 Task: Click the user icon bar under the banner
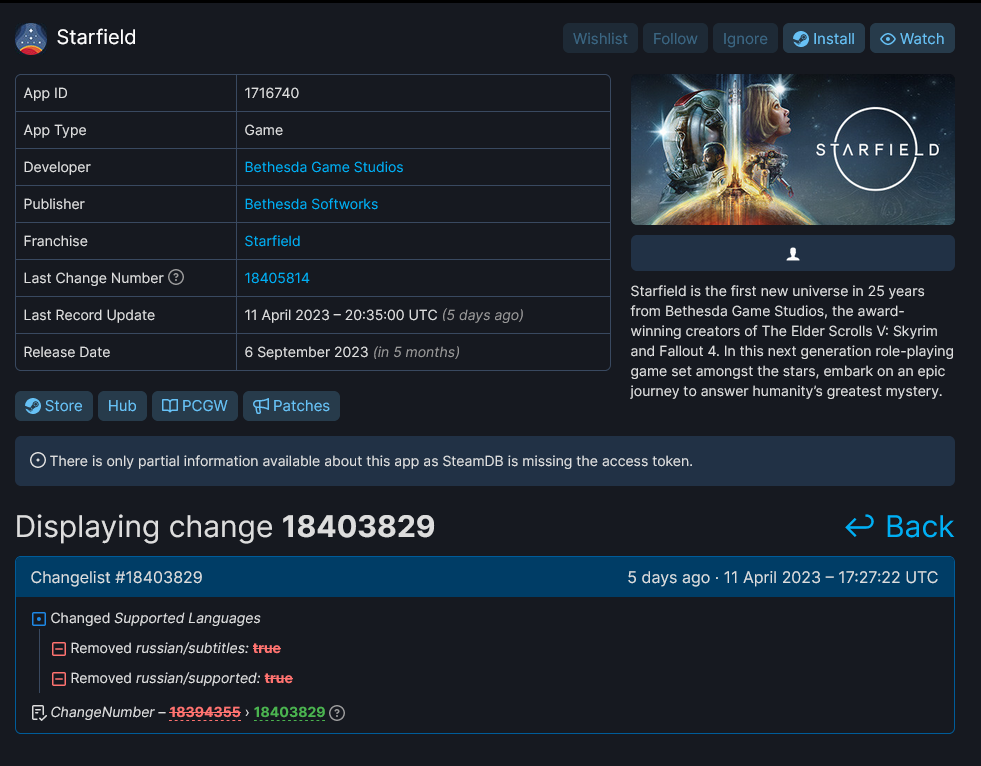click(792, 253)
